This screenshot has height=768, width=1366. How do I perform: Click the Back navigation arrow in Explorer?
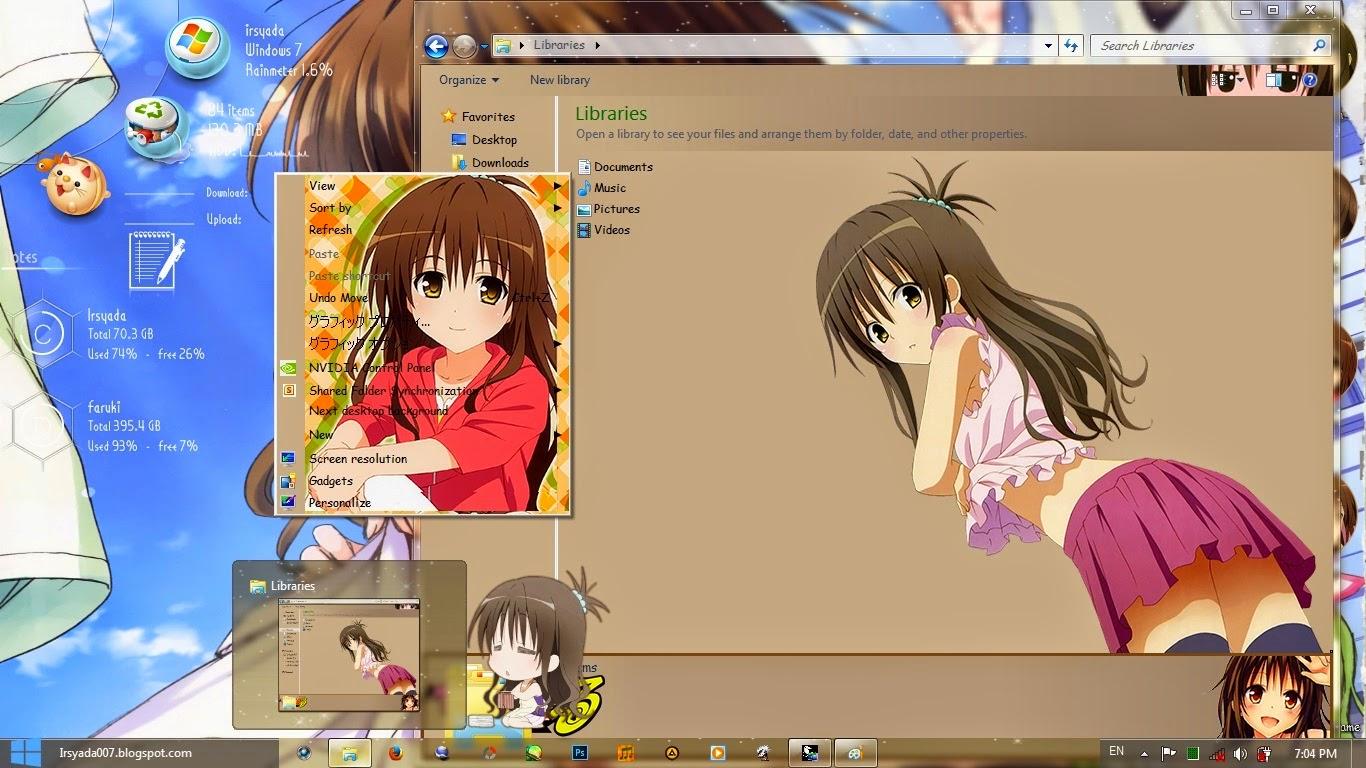(x=435, y=46)
